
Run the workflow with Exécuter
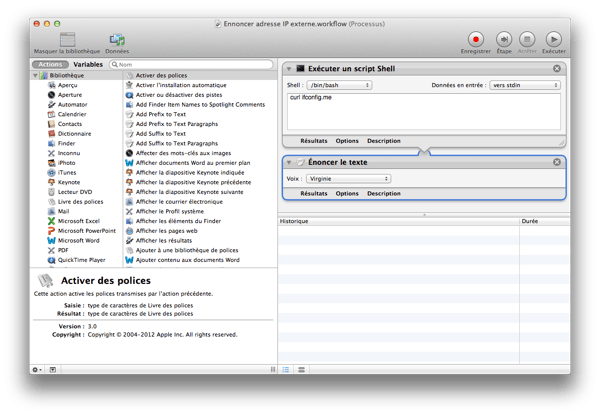pyautogui.click(x=553, y=40)
